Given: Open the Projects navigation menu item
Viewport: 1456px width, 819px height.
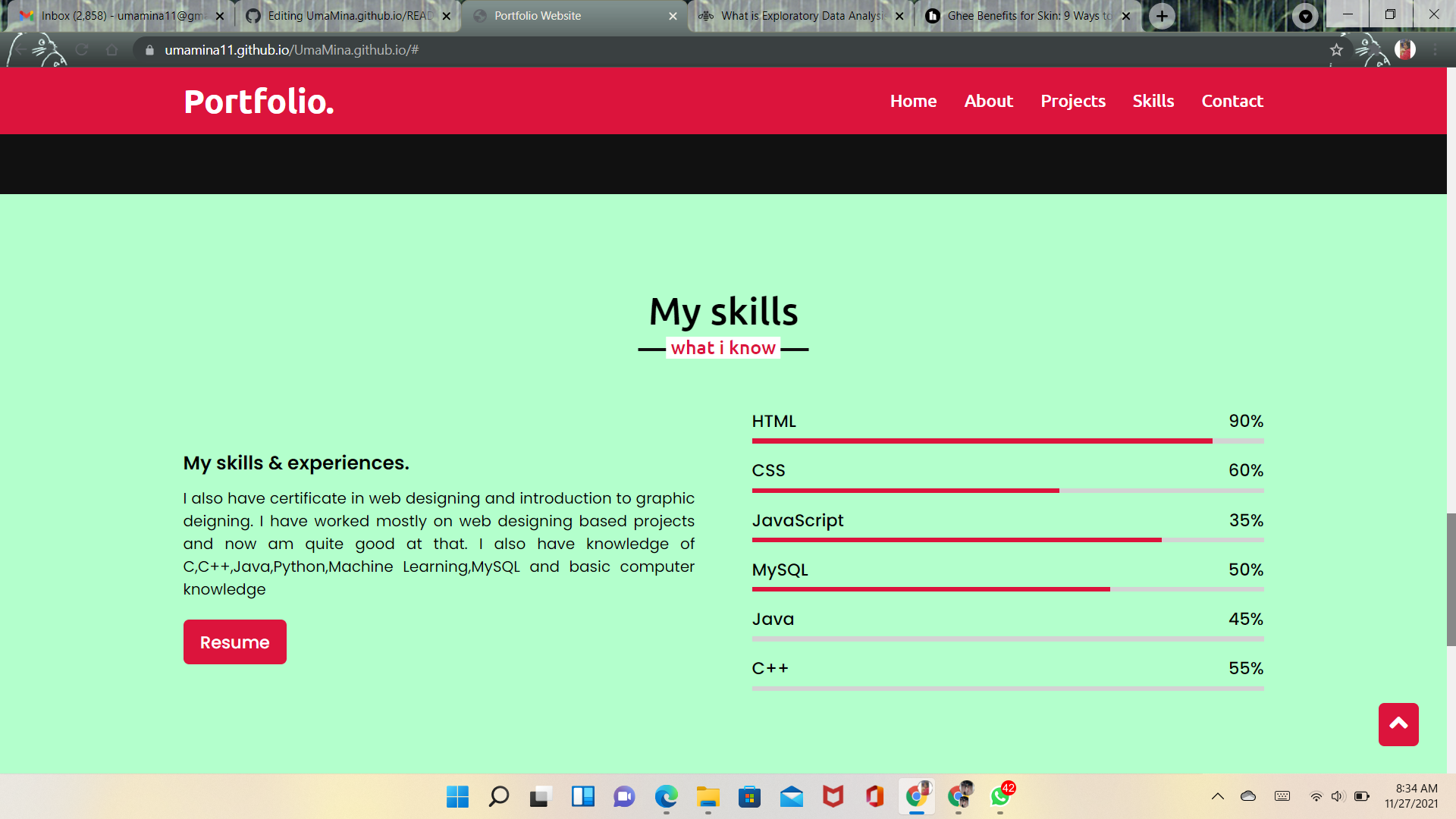Looking at the screenshot, I should 1072,101.
